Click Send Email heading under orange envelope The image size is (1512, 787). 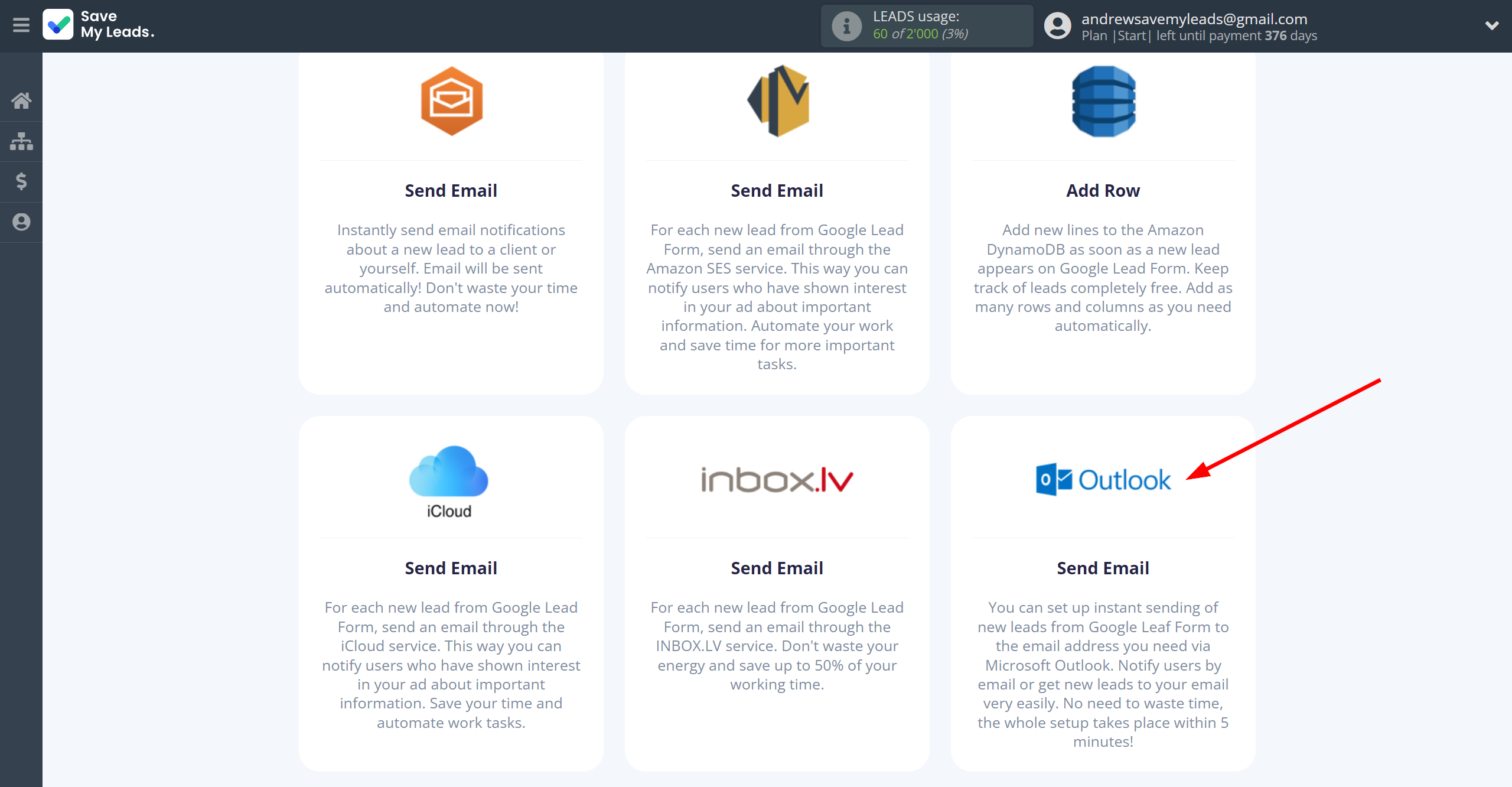click(451, 191)
